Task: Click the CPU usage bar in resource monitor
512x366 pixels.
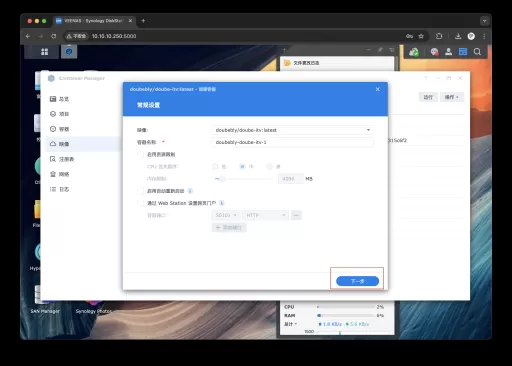Action: pyautogui.click(x=346, y=307)
